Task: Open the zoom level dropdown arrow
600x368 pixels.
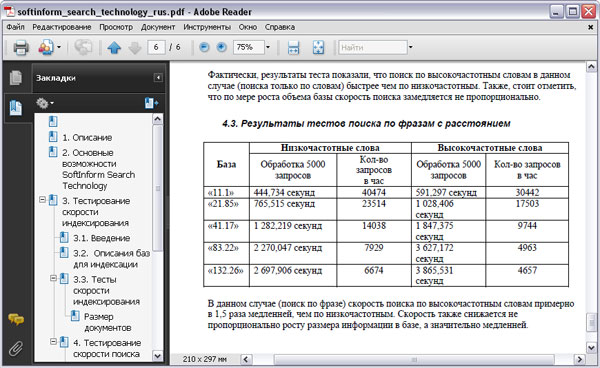Action: [268, 47]
